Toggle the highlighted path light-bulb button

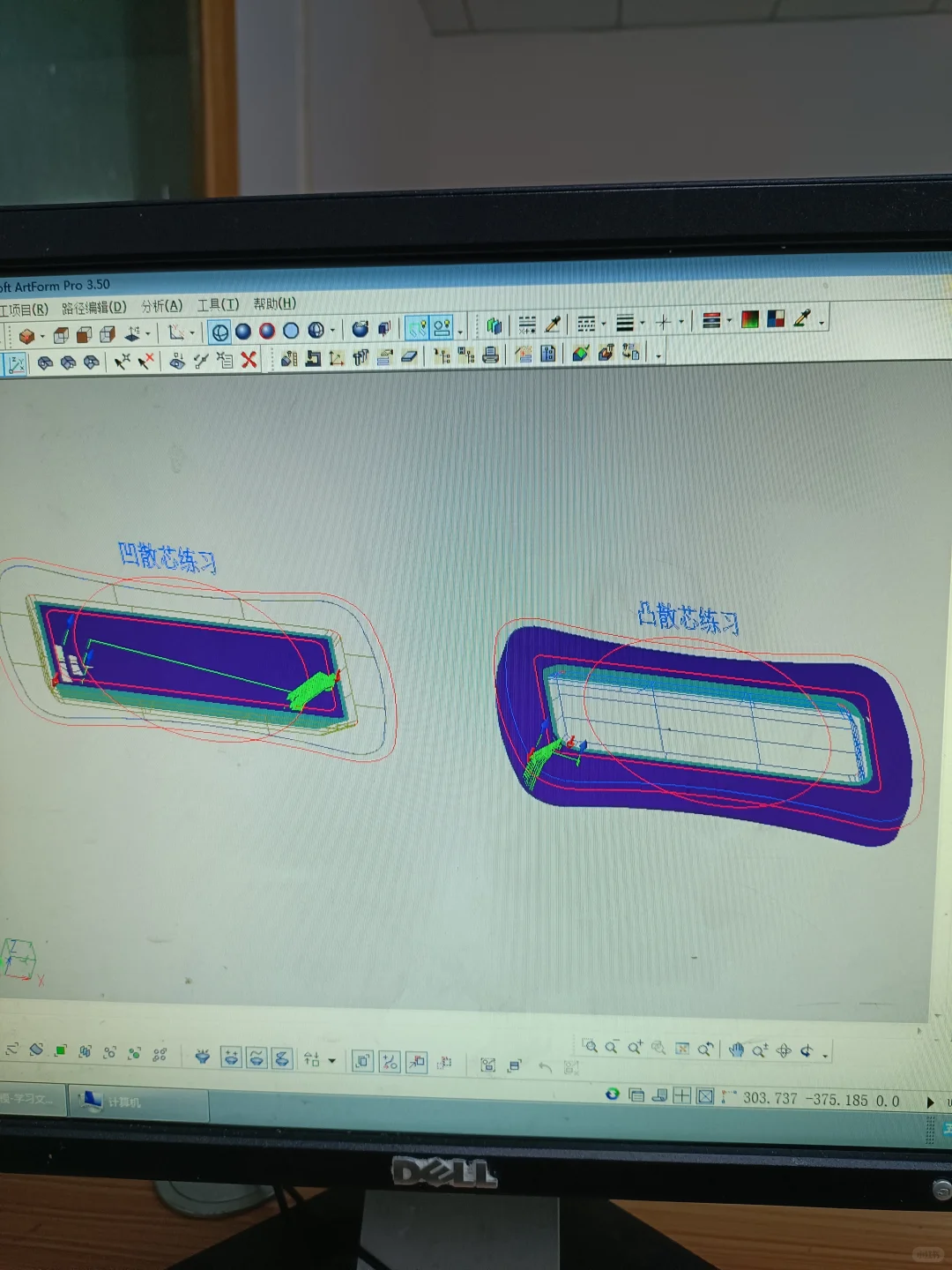pyautogui.click(x=417, y=328)
